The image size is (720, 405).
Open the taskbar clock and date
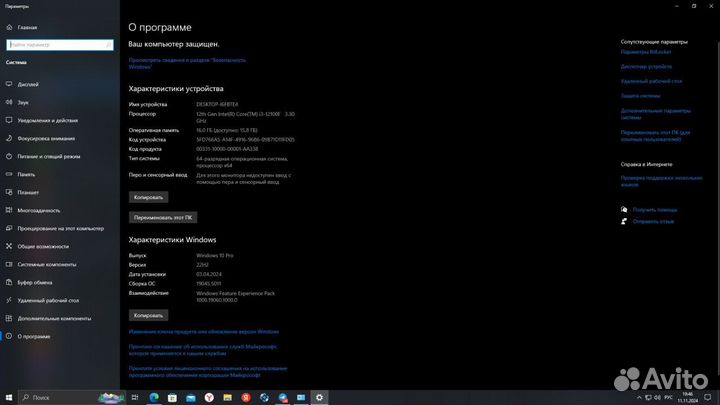687,398
